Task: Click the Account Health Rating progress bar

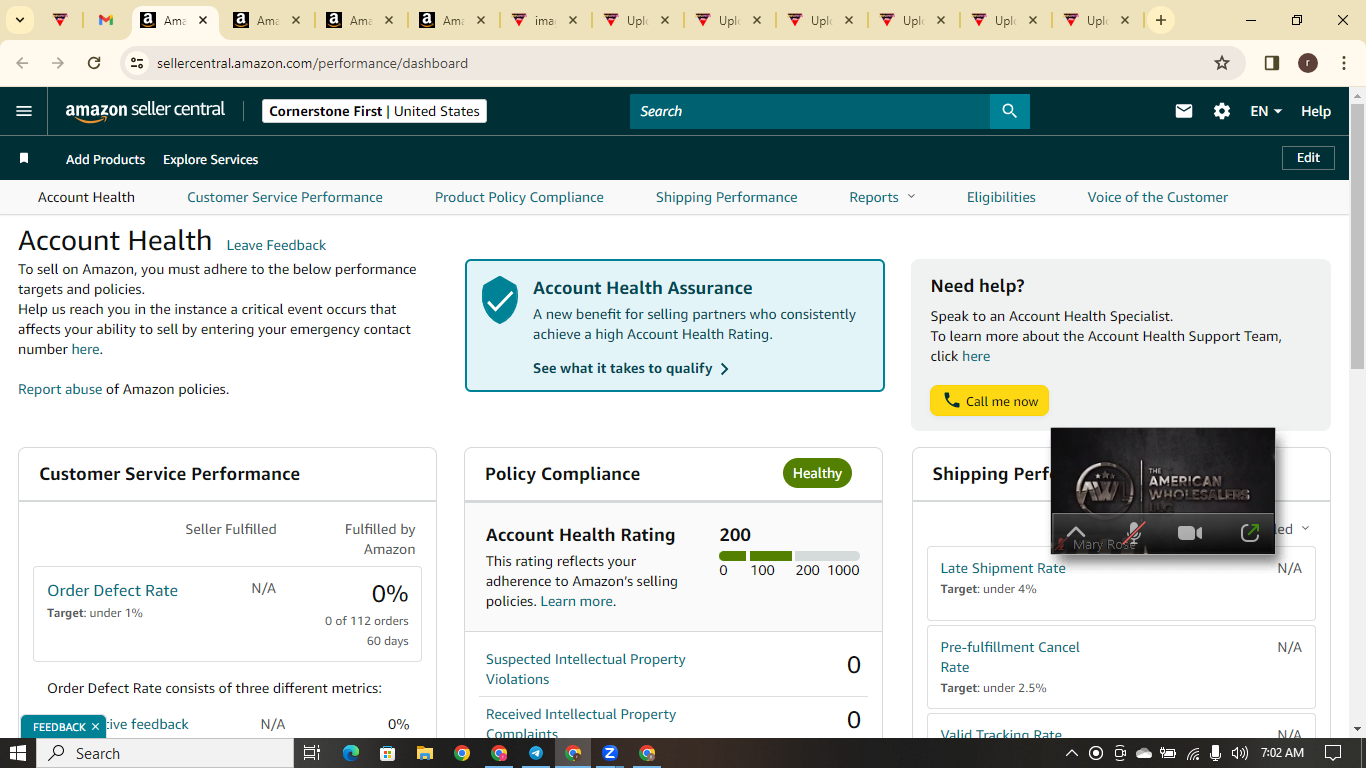Action: [789, 556]
